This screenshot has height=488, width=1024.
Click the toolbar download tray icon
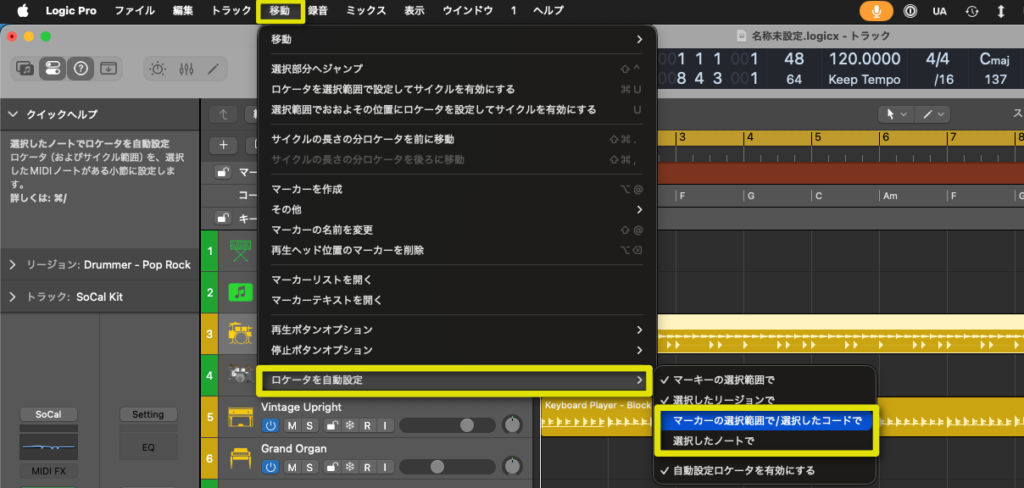(x=108, y=68)
